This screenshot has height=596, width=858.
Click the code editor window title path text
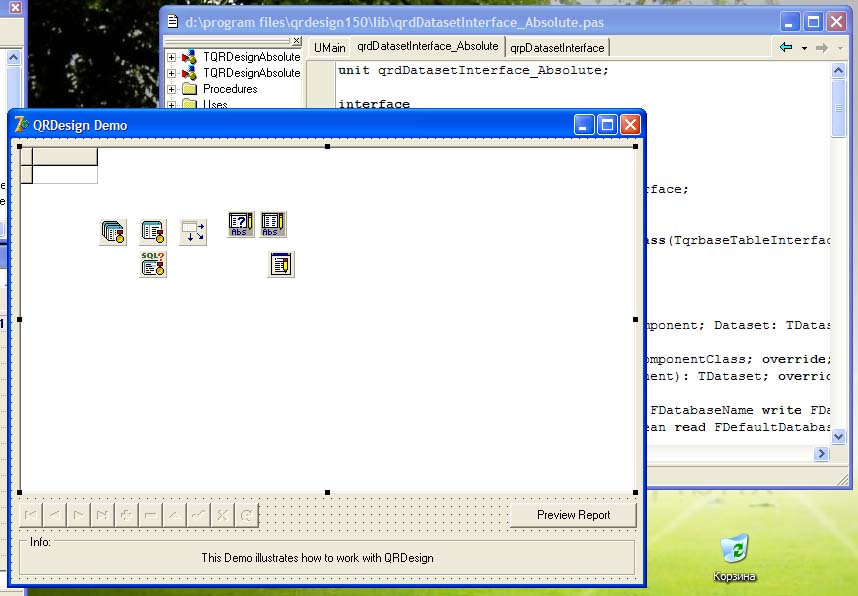tap(395, 22)
